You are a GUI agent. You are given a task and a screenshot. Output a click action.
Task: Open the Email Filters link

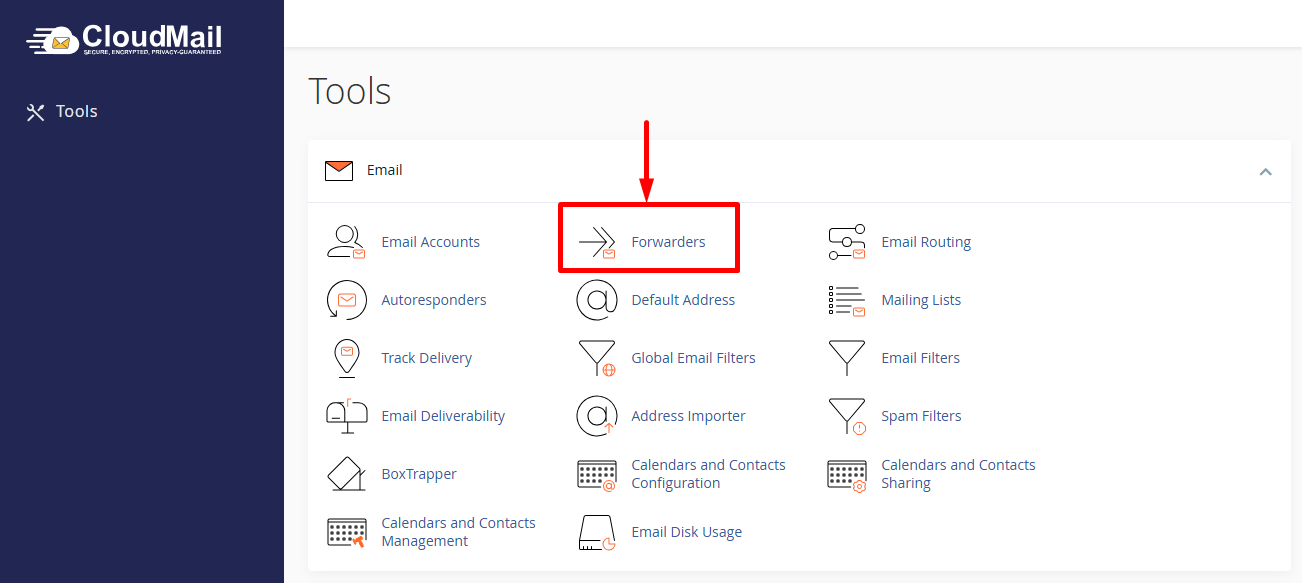pyautogui.click(x=920, y=358)
